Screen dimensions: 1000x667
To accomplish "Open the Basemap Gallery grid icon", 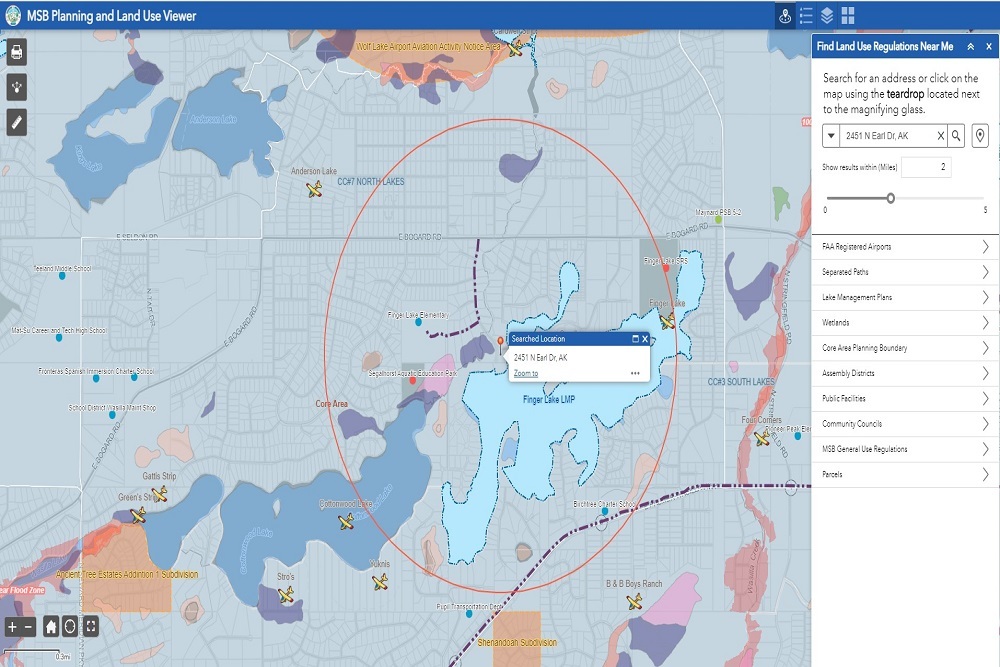I will point(848,15).
